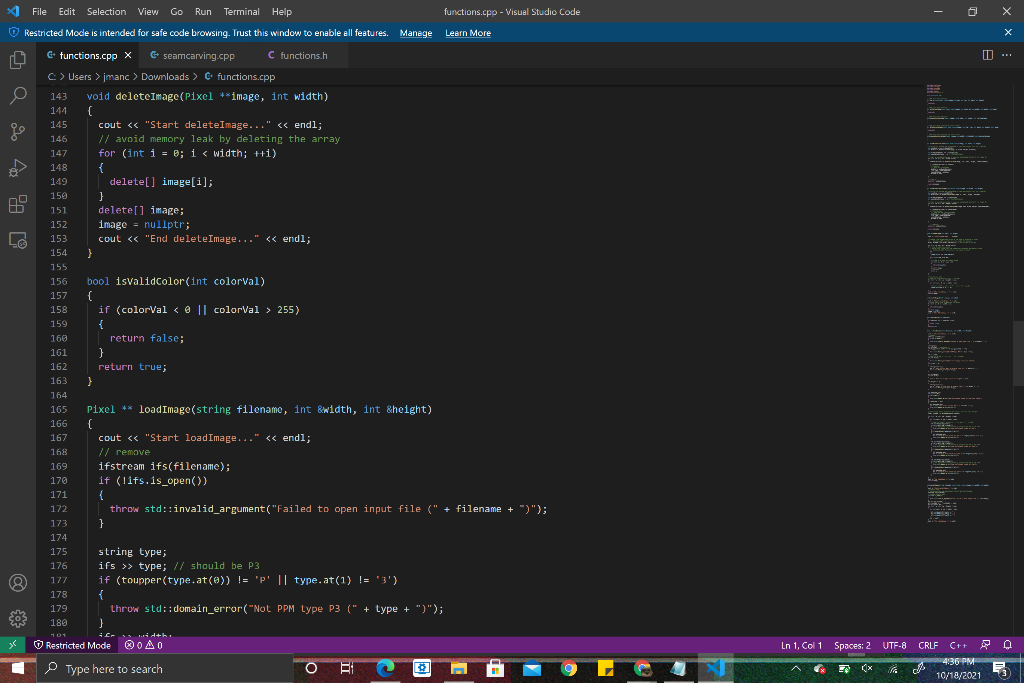Click the Learn More link in the banner

(467, 32)
